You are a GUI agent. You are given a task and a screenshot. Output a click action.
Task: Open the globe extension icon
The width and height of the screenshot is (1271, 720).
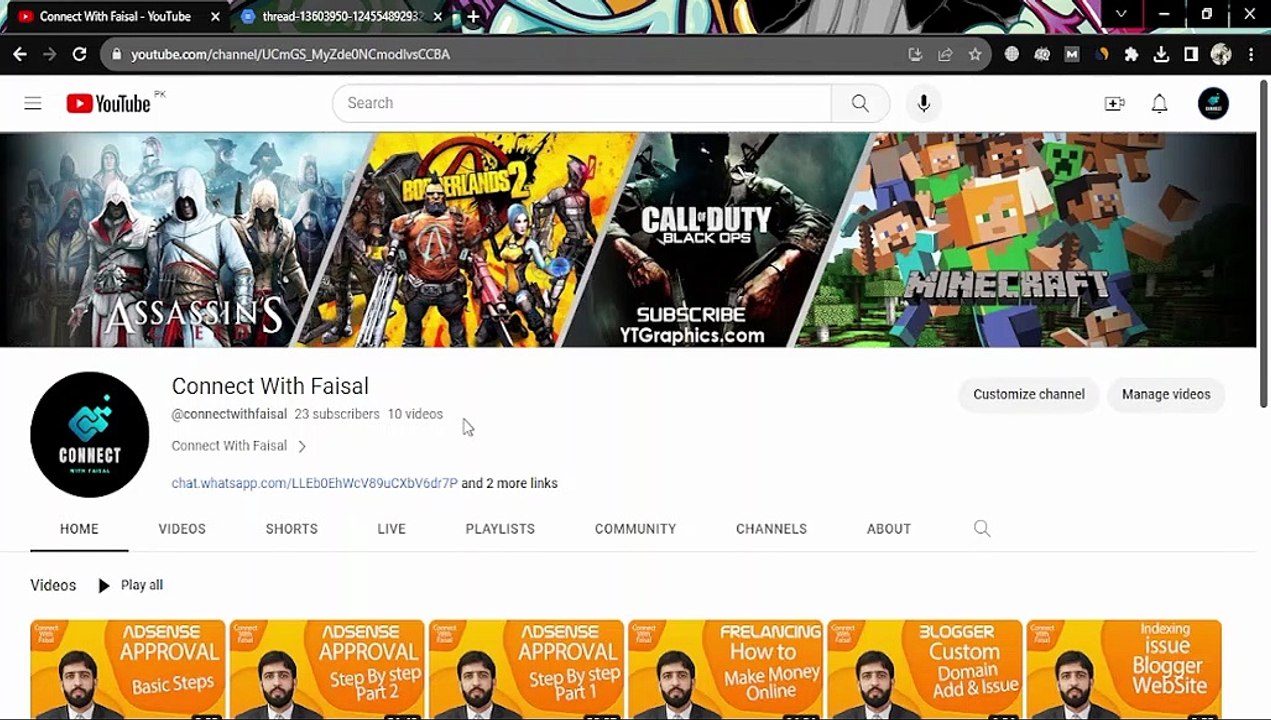[x=1012, y=54]
